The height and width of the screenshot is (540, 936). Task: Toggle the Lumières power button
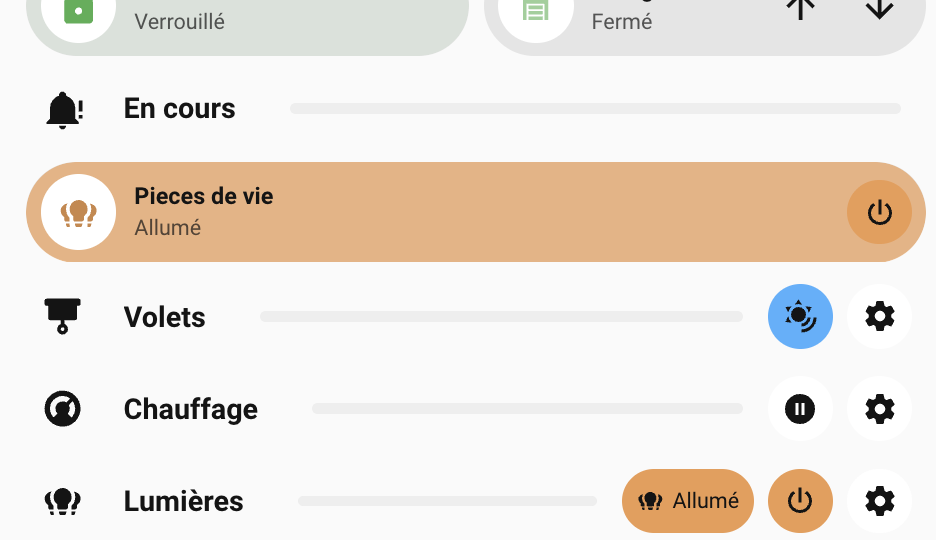click(x=800, y=501)
